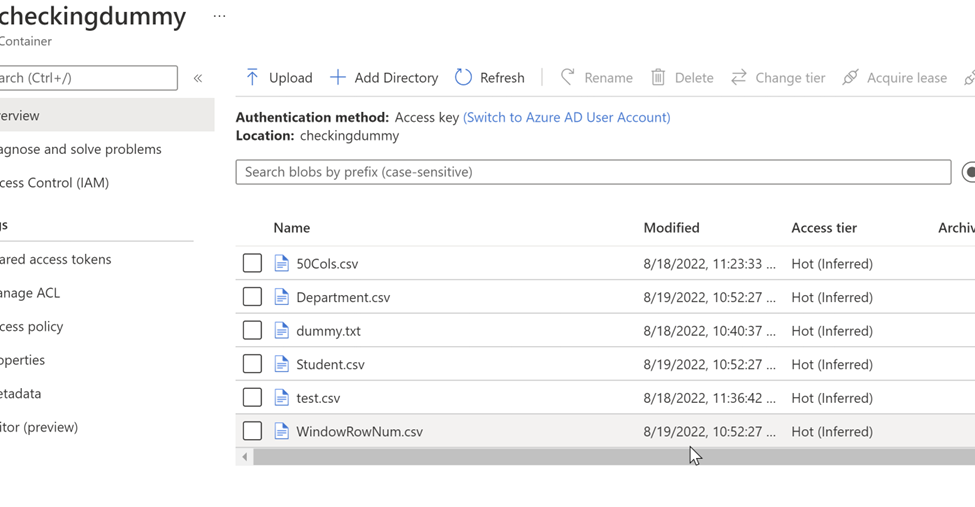The image size is (975, 507).
Task: Click the horizontal scrollbar left arrow
Action: pyautogui.click(x=244, y=457)
